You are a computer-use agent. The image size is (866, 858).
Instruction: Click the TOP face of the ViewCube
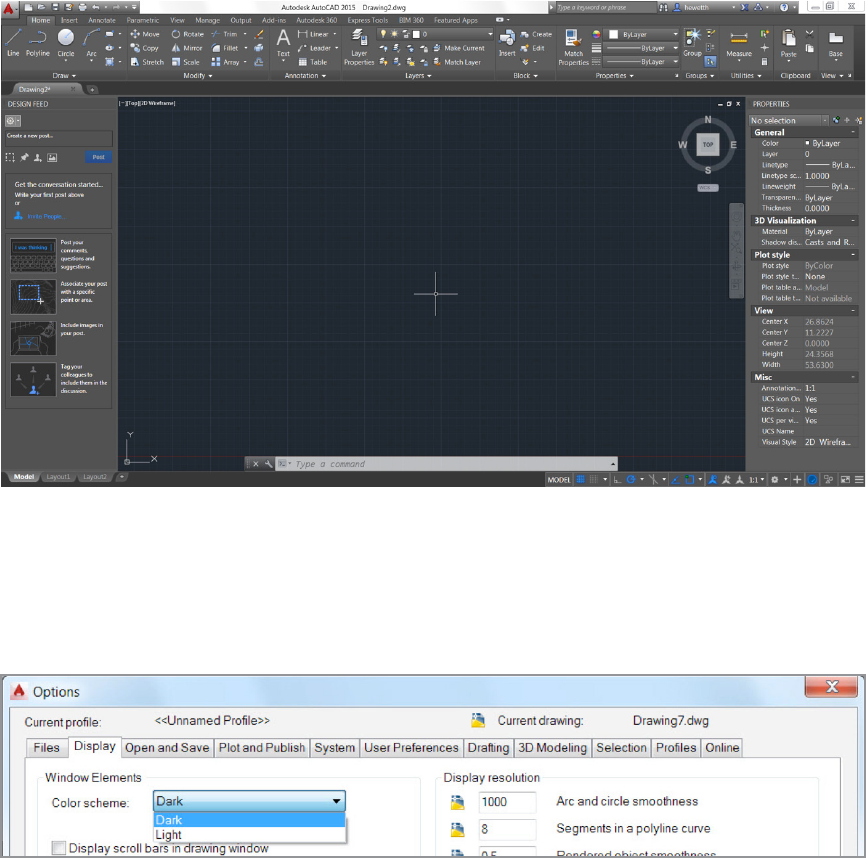(x=707, y=145)
